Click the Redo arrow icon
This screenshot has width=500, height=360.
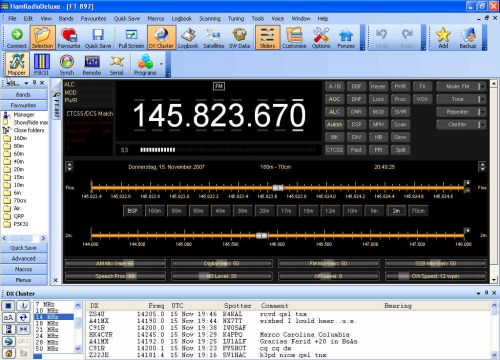pos(407,35)
